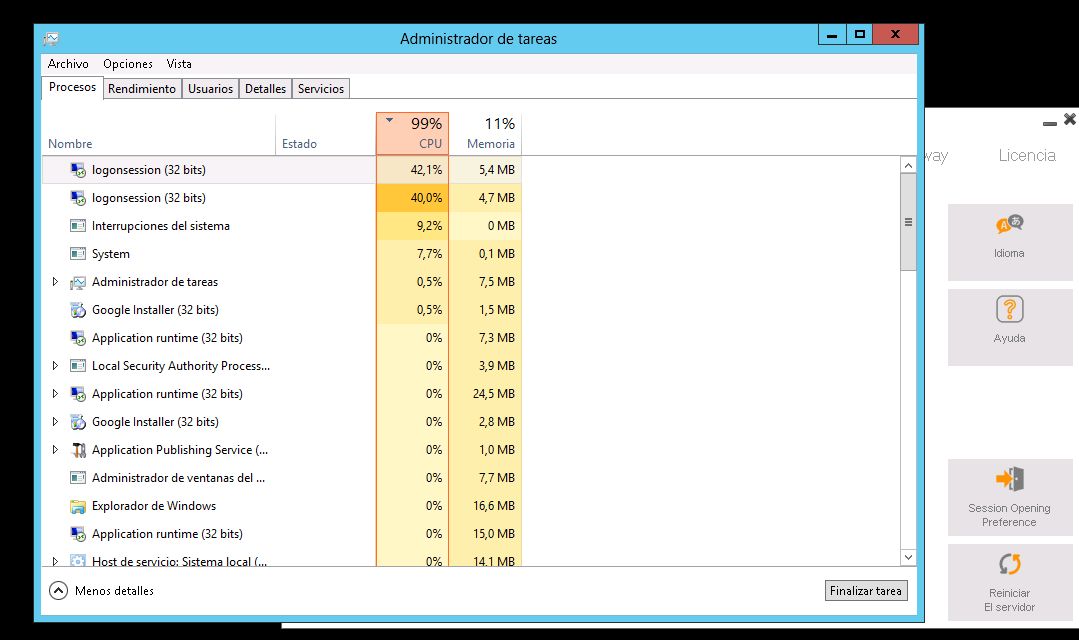Select the Explorador de Windows process icon
The height and width of the screenshot is (640, 1079).
coord(78,506)
